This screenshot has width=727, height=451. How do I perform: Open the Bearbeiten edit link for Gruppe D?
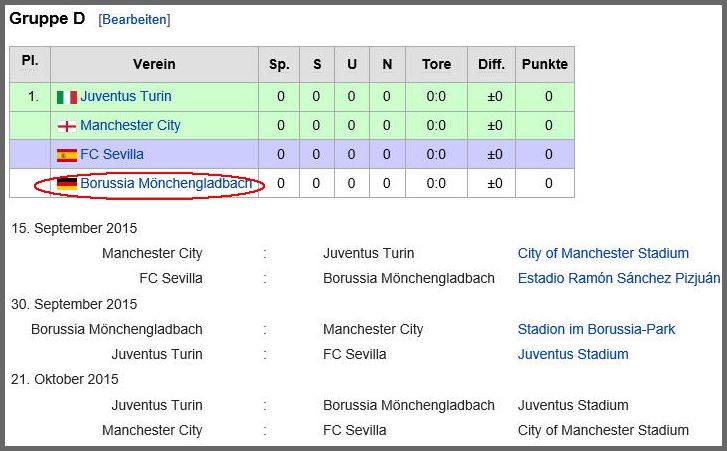coord(134,20)
